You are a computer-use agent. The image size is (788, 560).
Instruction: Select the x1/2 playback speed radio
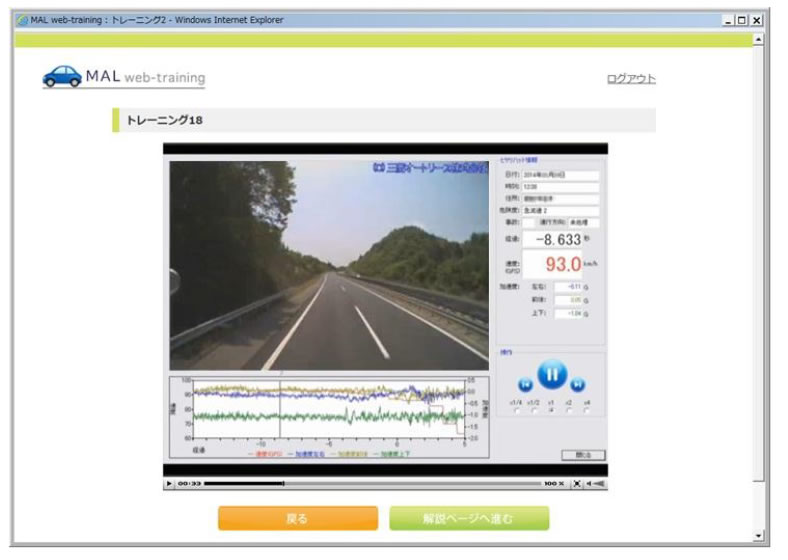[534, 411]
